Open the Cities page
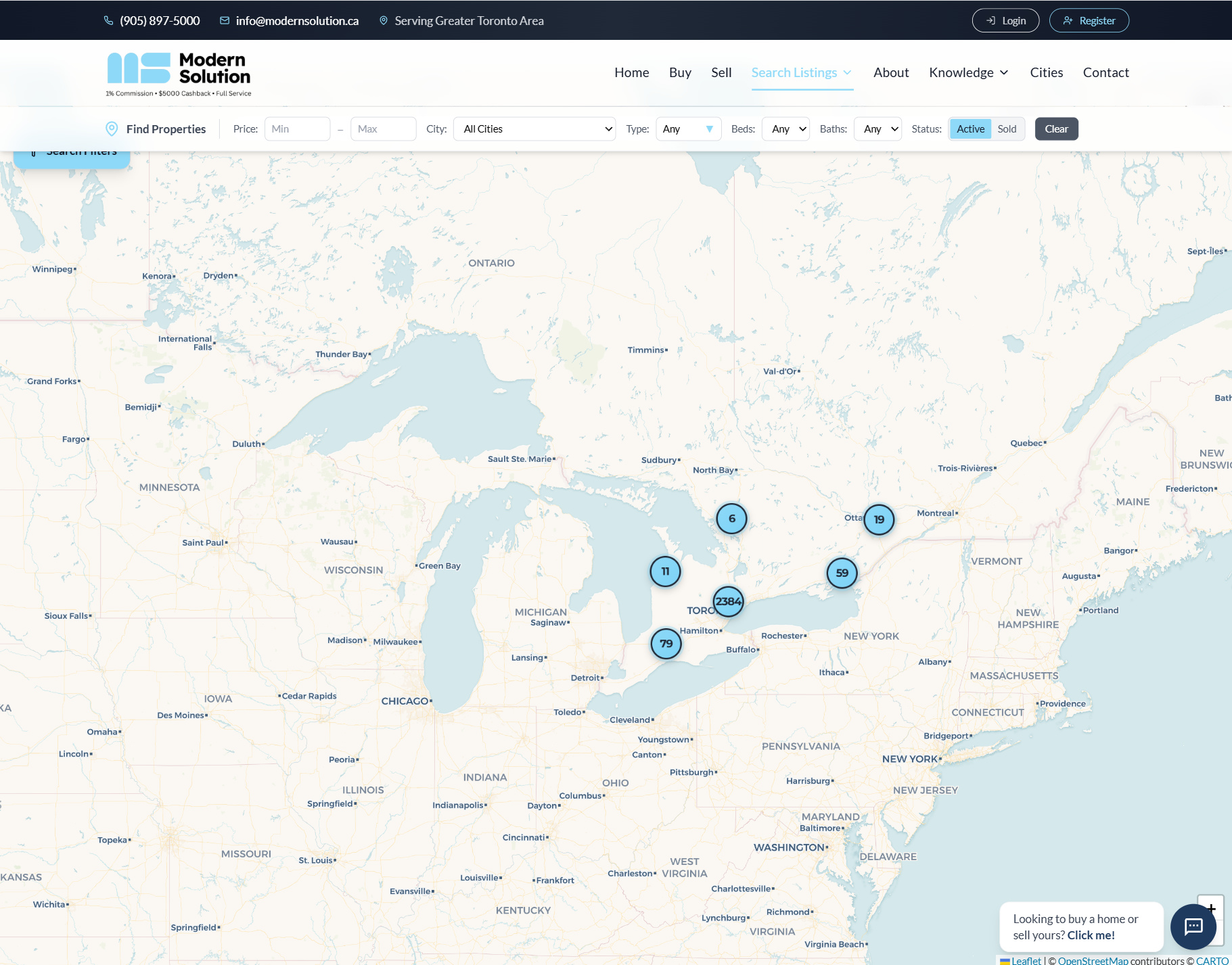 (x=1046, y=72)
